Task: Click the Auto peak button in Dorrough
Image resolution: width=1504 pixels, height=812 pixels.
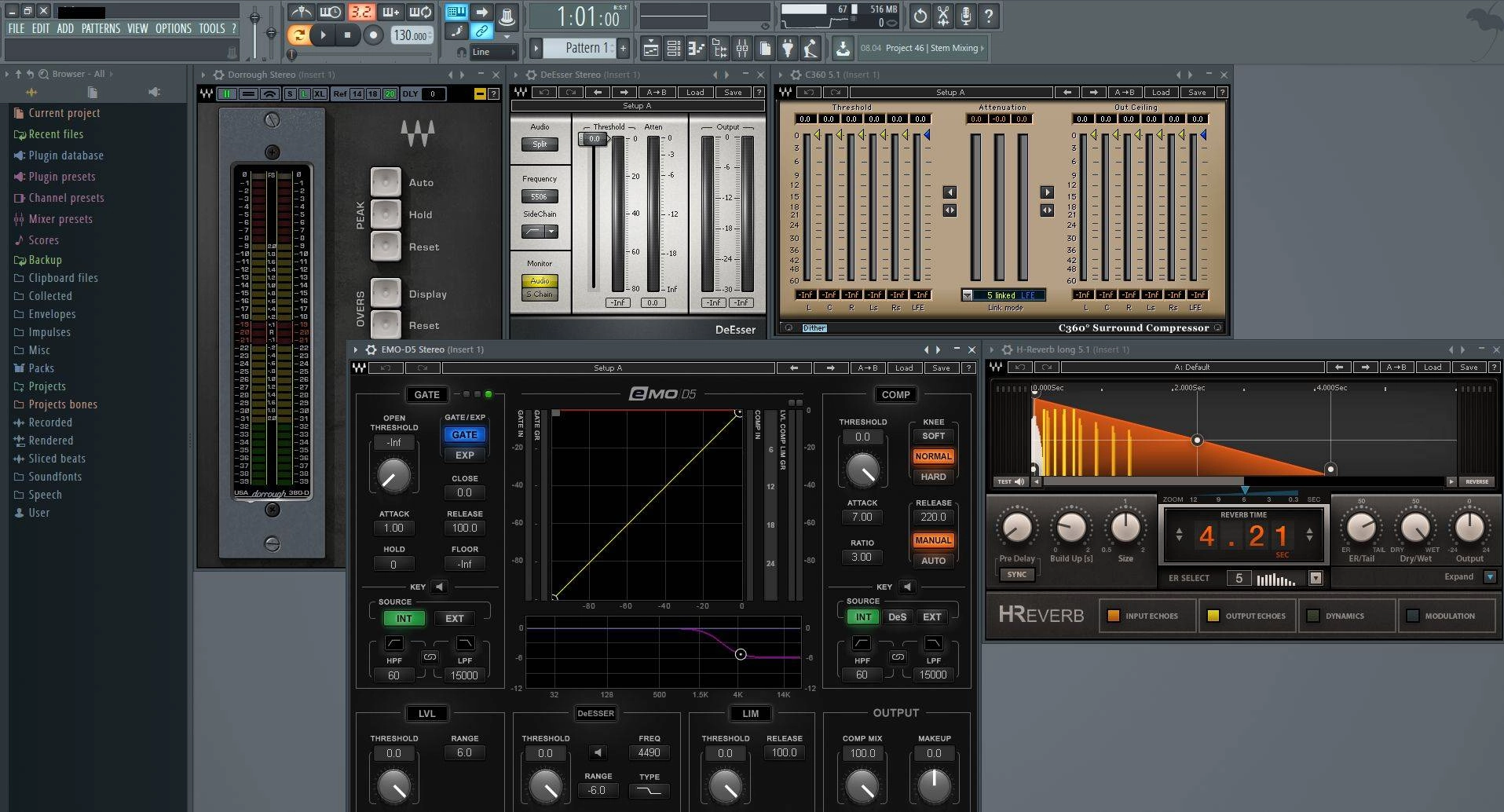Action: click(386, 181)
